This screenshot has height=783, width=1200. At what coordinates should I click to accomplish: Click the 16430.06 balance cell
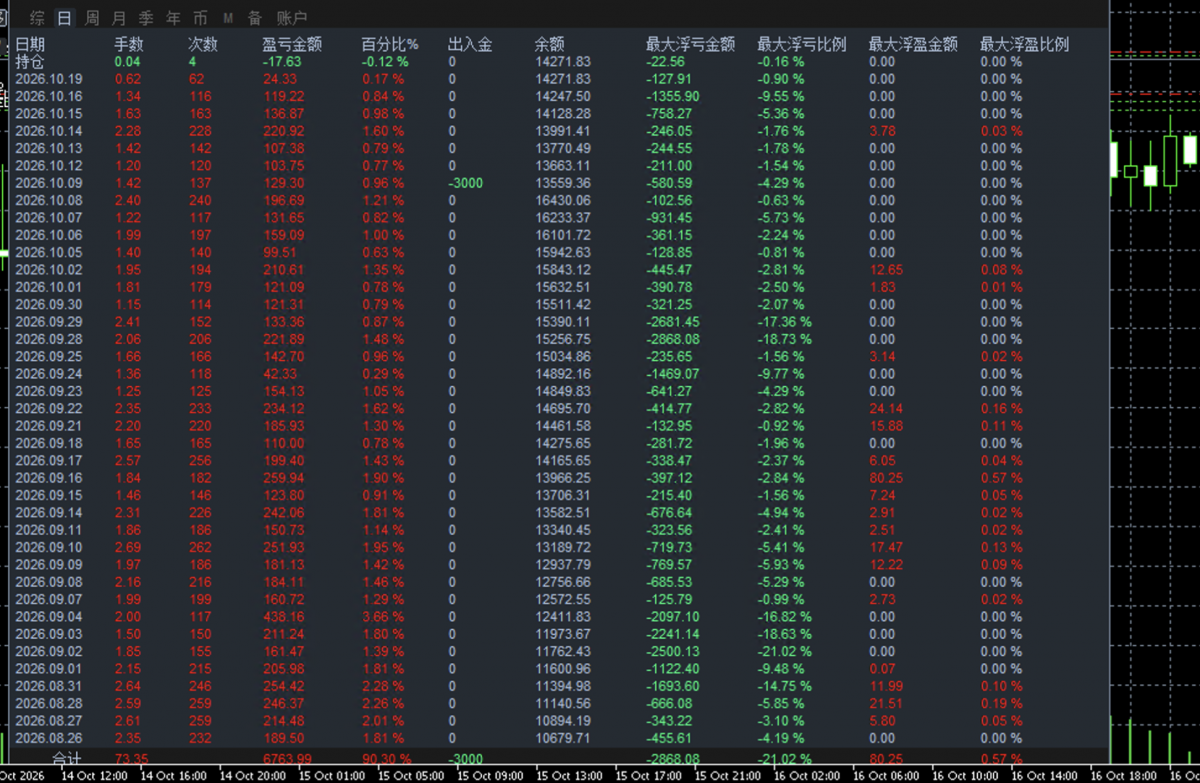coord(563,200)
